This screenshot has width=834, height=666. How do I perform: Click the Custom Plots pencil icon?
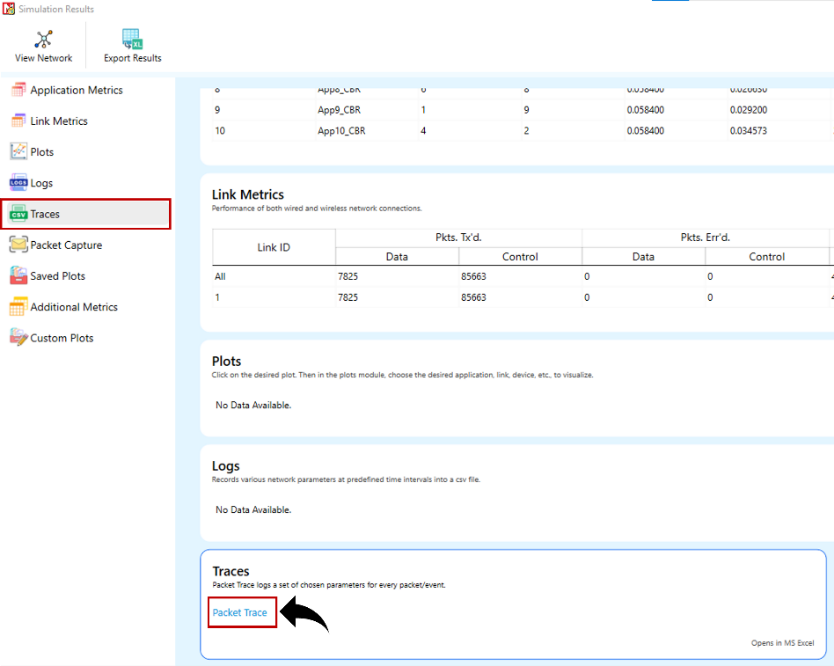[x=18, y=338]
